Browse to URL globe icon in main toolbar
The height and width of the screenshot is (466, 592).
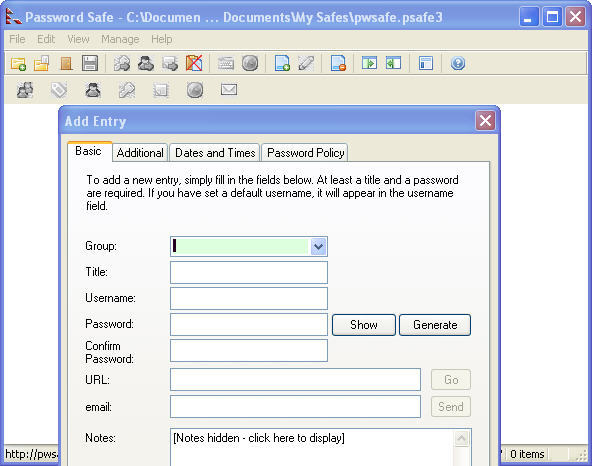point(250,63)
